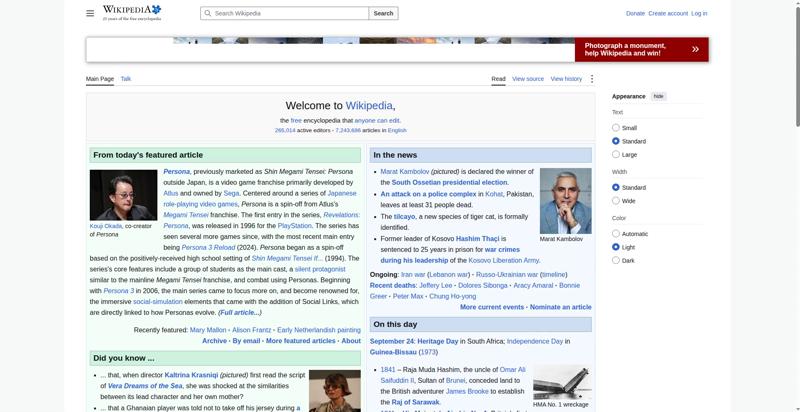Open Kouji Okada photo thumbnail

tap(123, 195)
